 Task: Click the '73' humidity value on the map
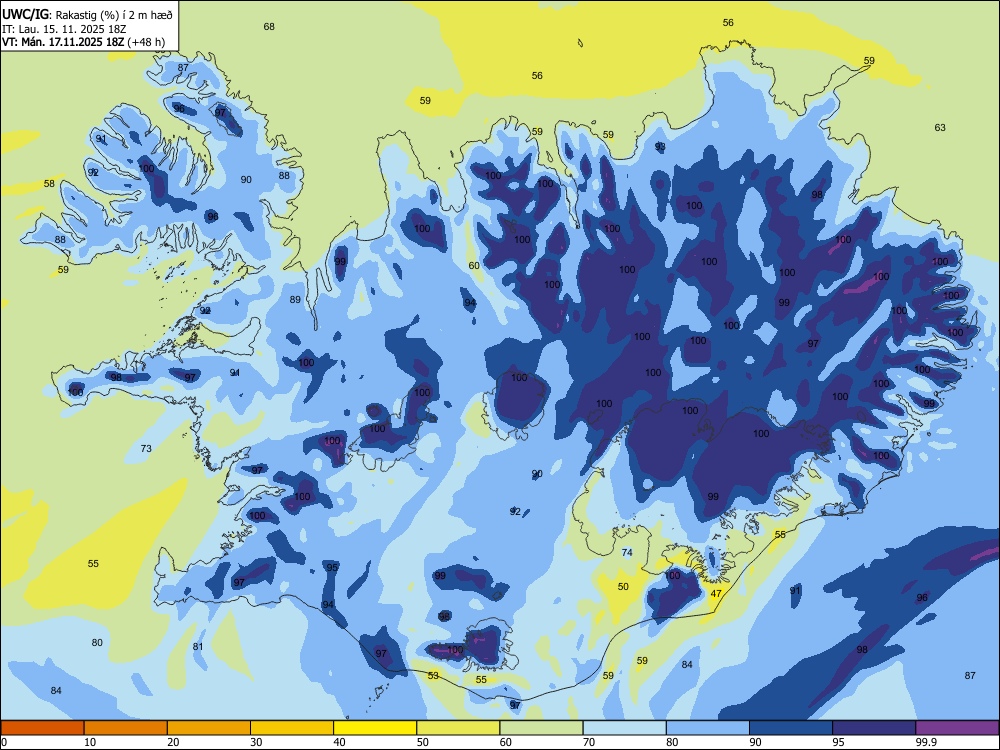click(146, 449)
